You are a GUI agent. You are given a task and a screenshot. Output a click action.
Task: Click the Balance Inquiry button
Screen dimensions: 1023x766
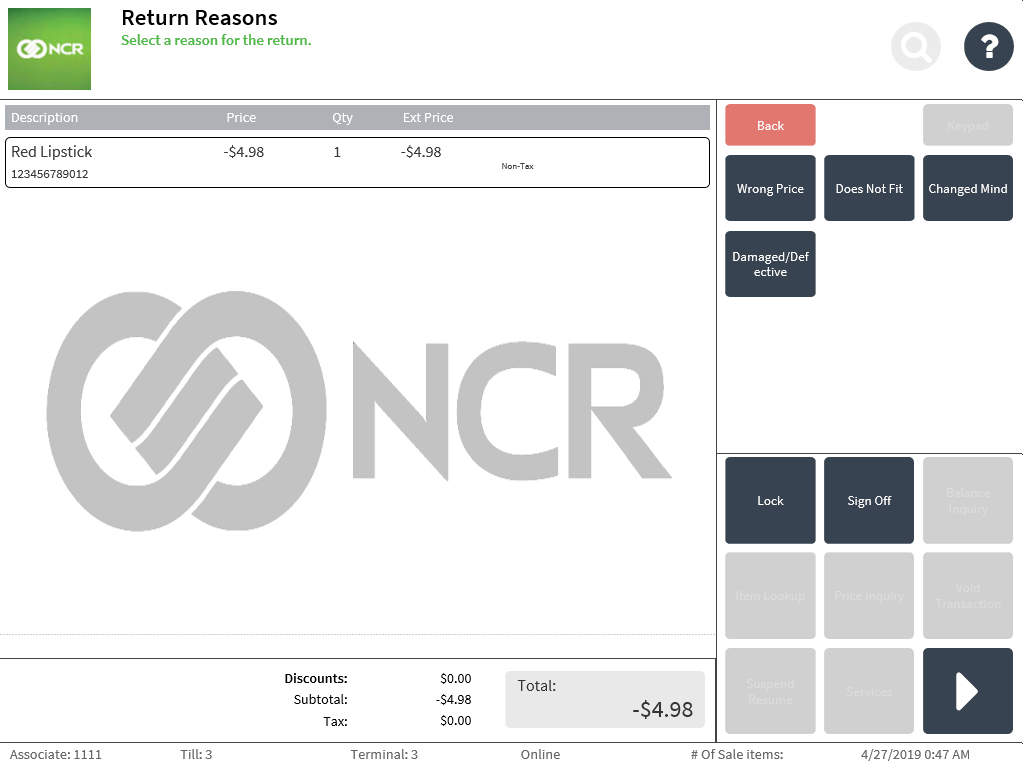pos(967,500)
